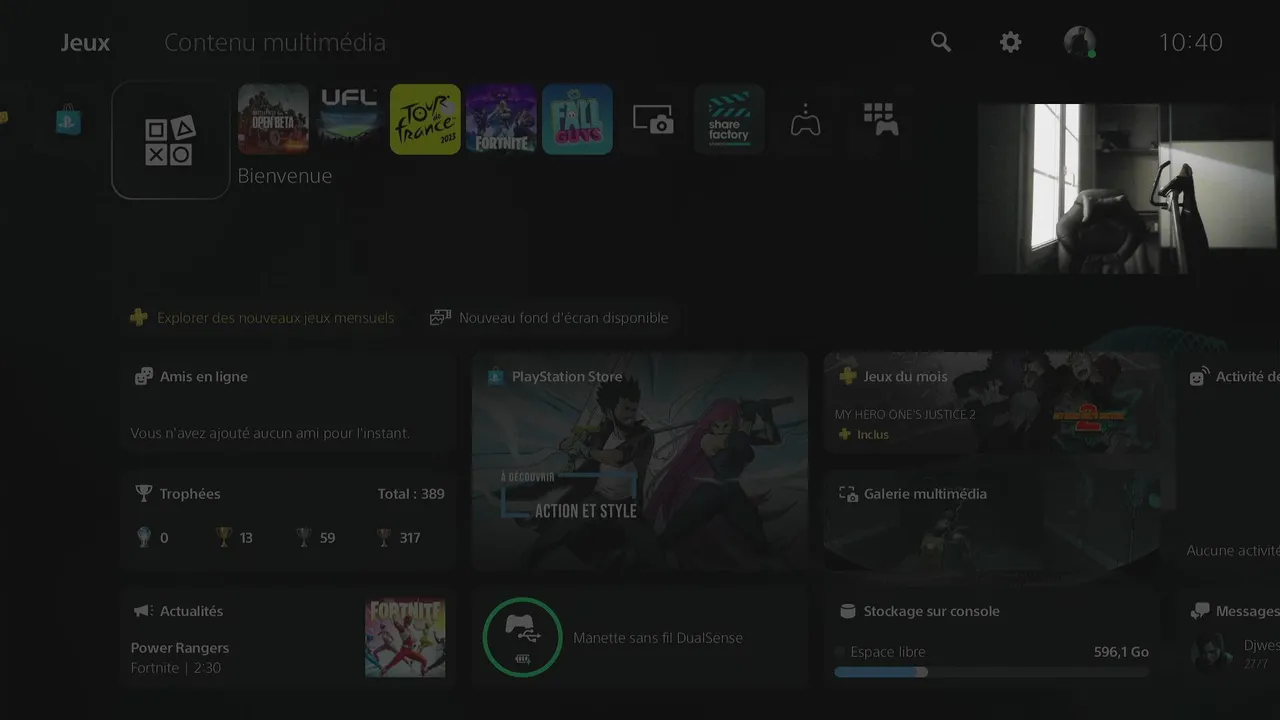Click the Stockage sur console disk icon
The image size is (1280, 720).
click(848, 611)
